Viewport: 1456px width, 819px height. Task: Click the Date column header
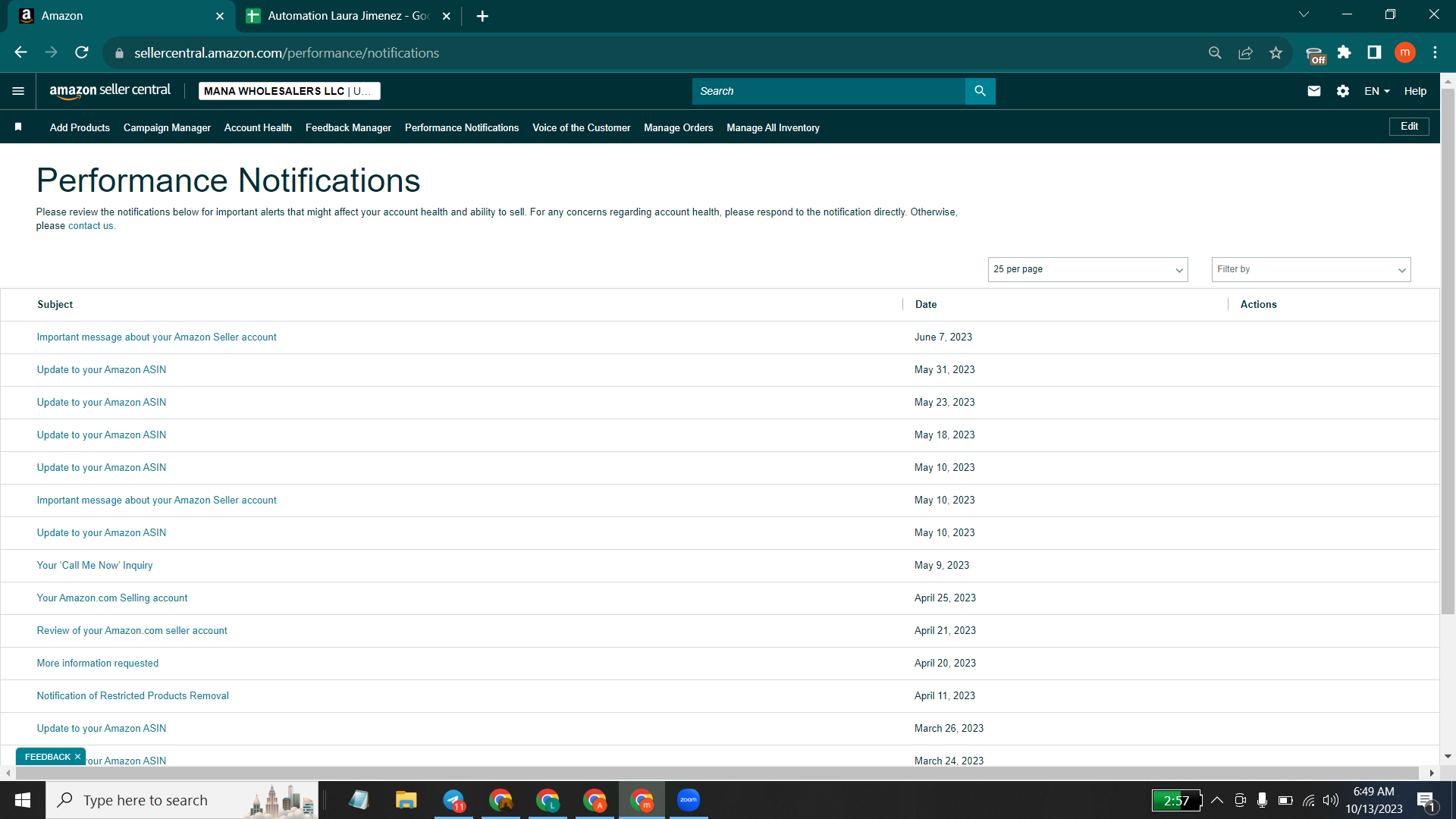coord(926,305)
